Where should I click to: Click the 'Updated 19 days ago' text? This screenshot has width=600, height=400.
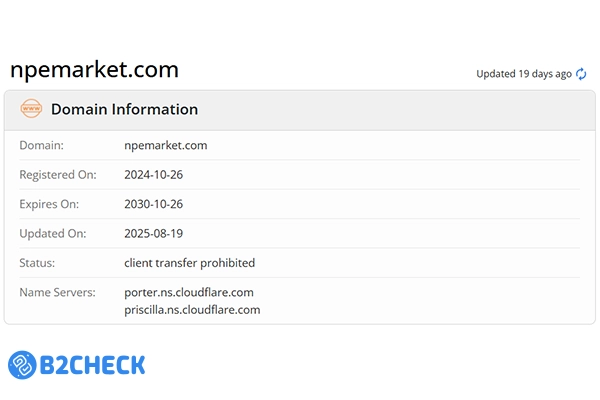pyautogui.click(x=523, y=74)
